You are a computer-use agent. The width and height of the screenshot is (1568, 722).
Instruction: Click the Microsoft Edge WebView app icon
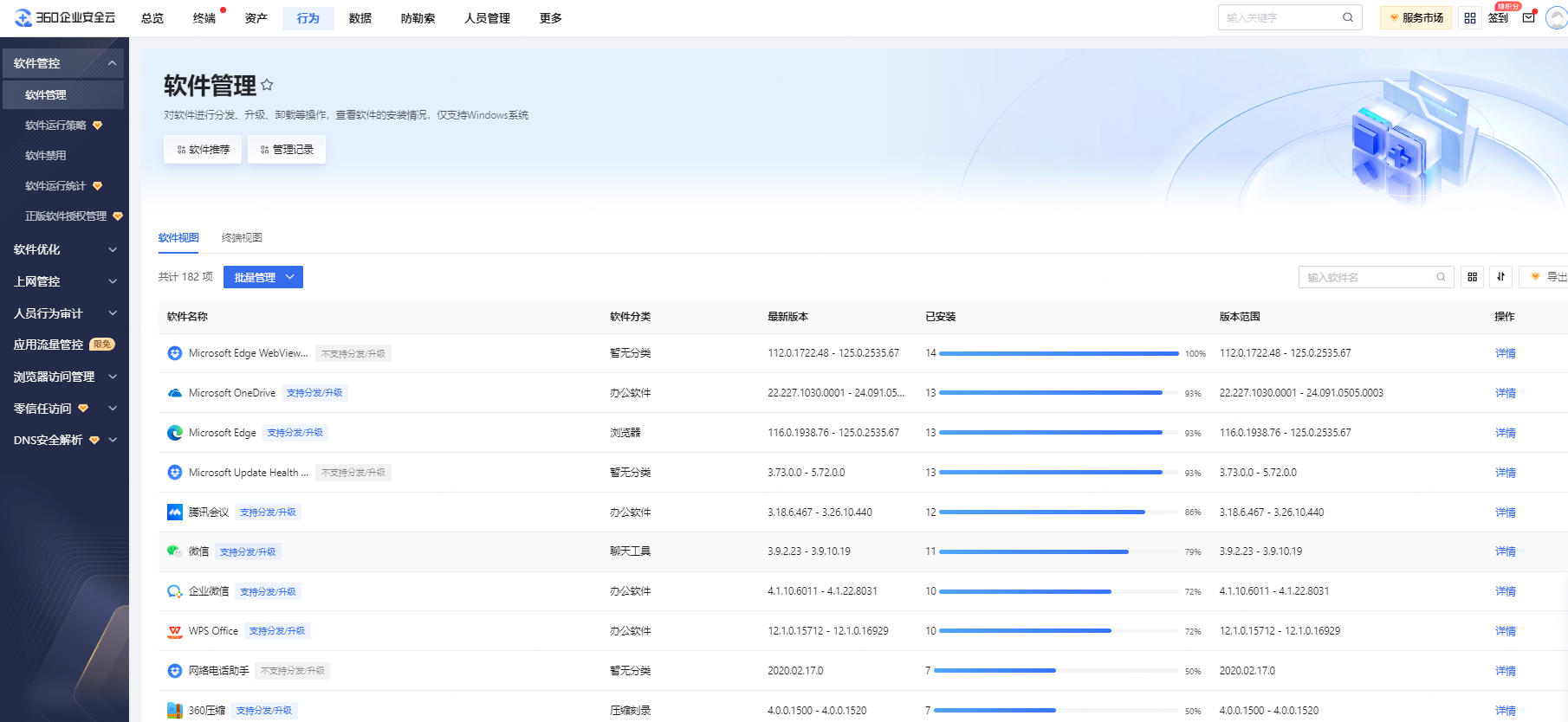[x=174, y=353]
